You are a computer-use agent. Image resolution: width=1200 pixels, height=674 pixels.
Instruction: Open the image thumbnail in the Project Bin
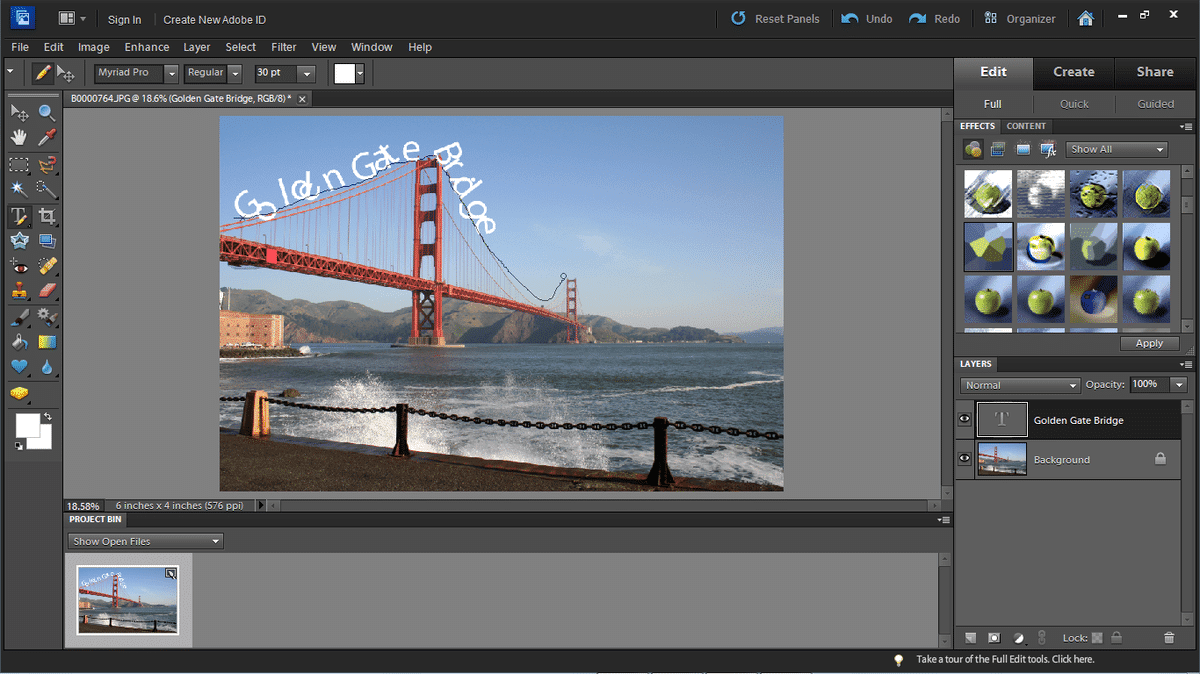pyautogui.click(x=126, y=600)
